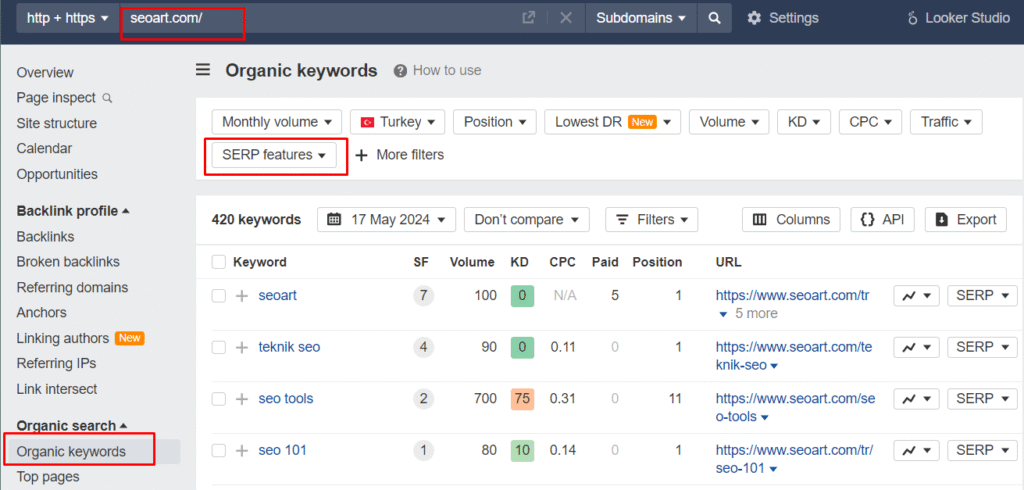
Task: Select Organic keywords in sidebar
Action: (x=71, y=452)
